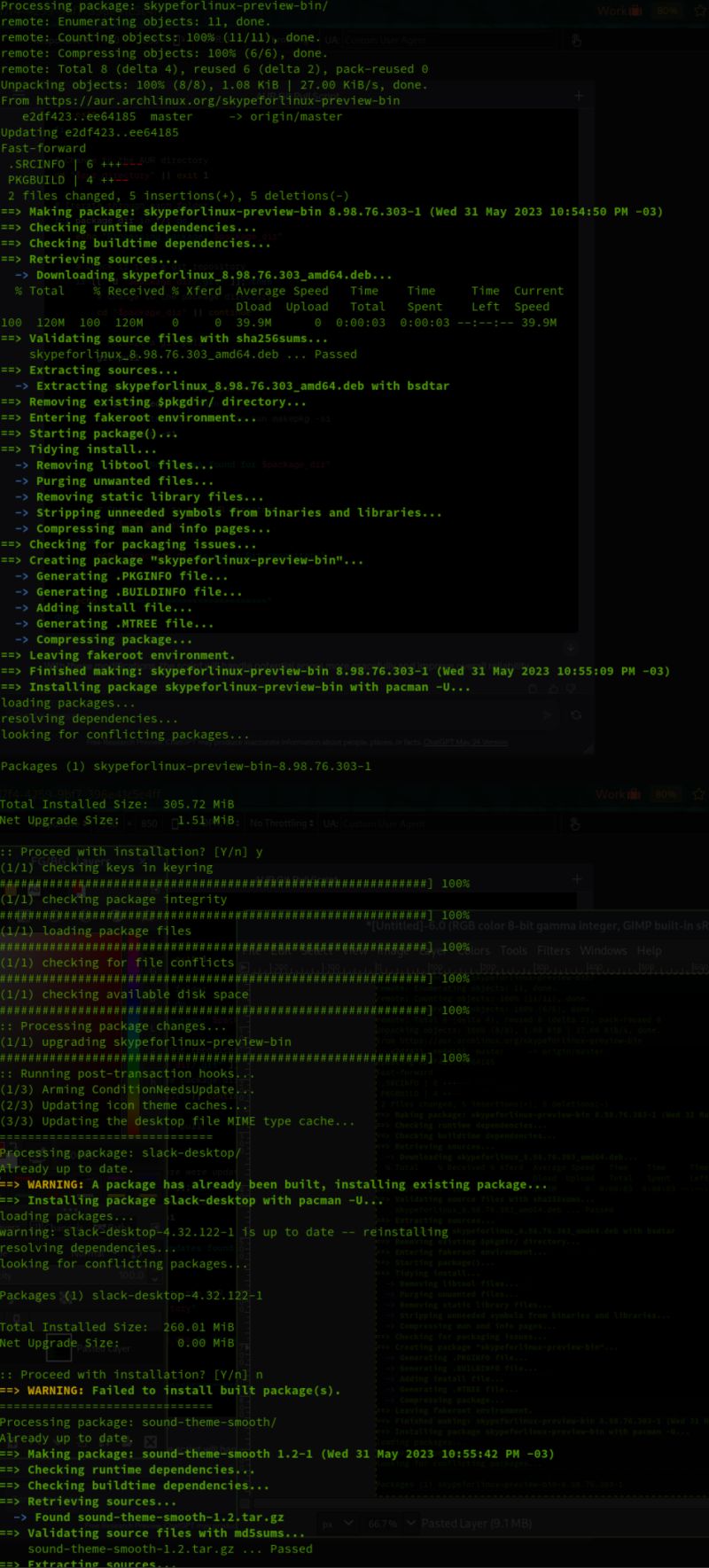Click '(1/3) Arming ConditionNeedsUpdate' line

click(128, 1089)
